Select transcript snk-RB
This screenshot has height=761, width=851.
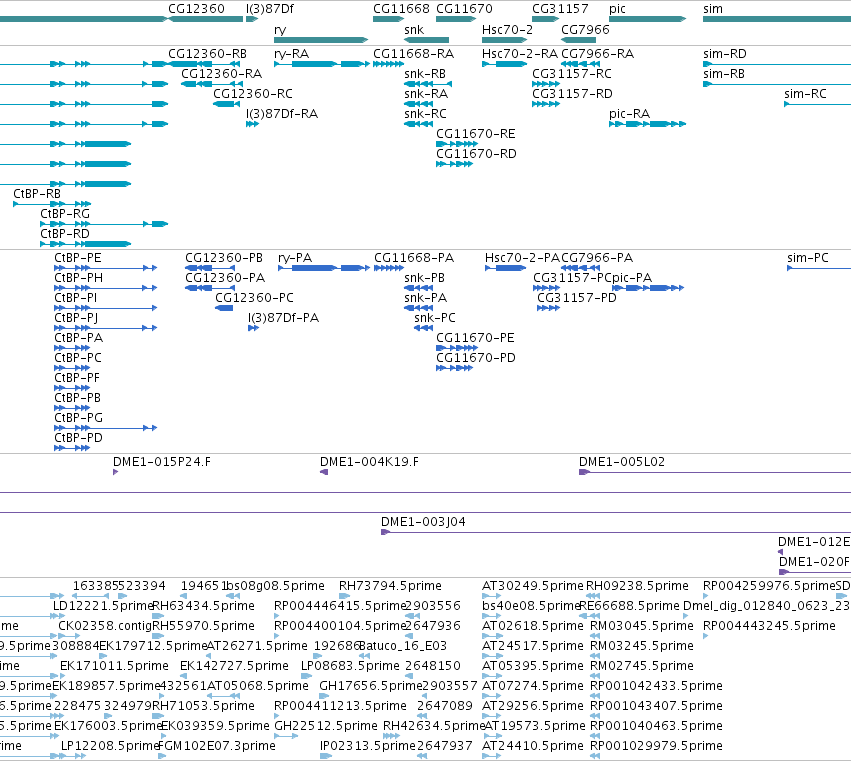coord(424,74)
